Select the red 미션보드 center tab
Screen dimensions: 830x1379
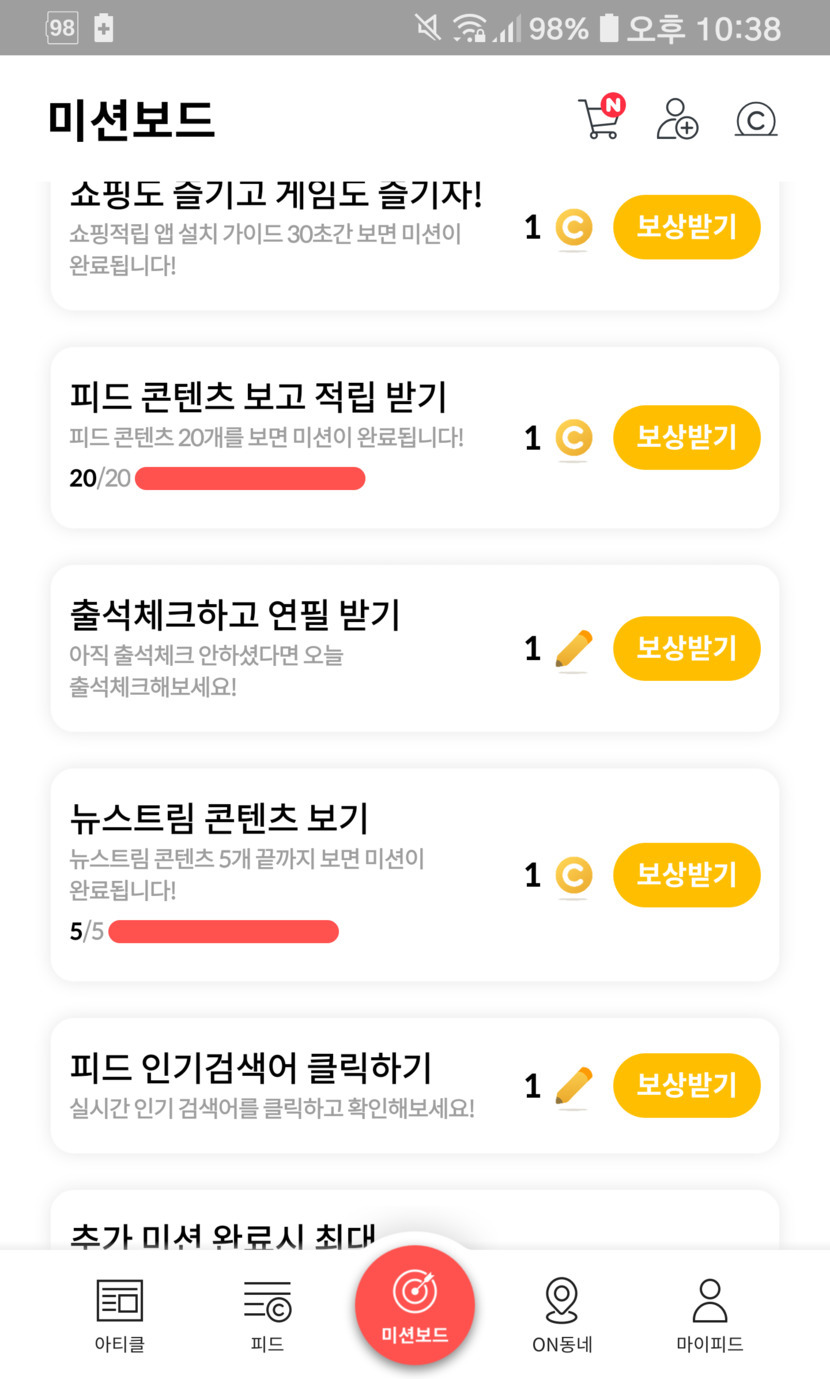click(414, 1304)
